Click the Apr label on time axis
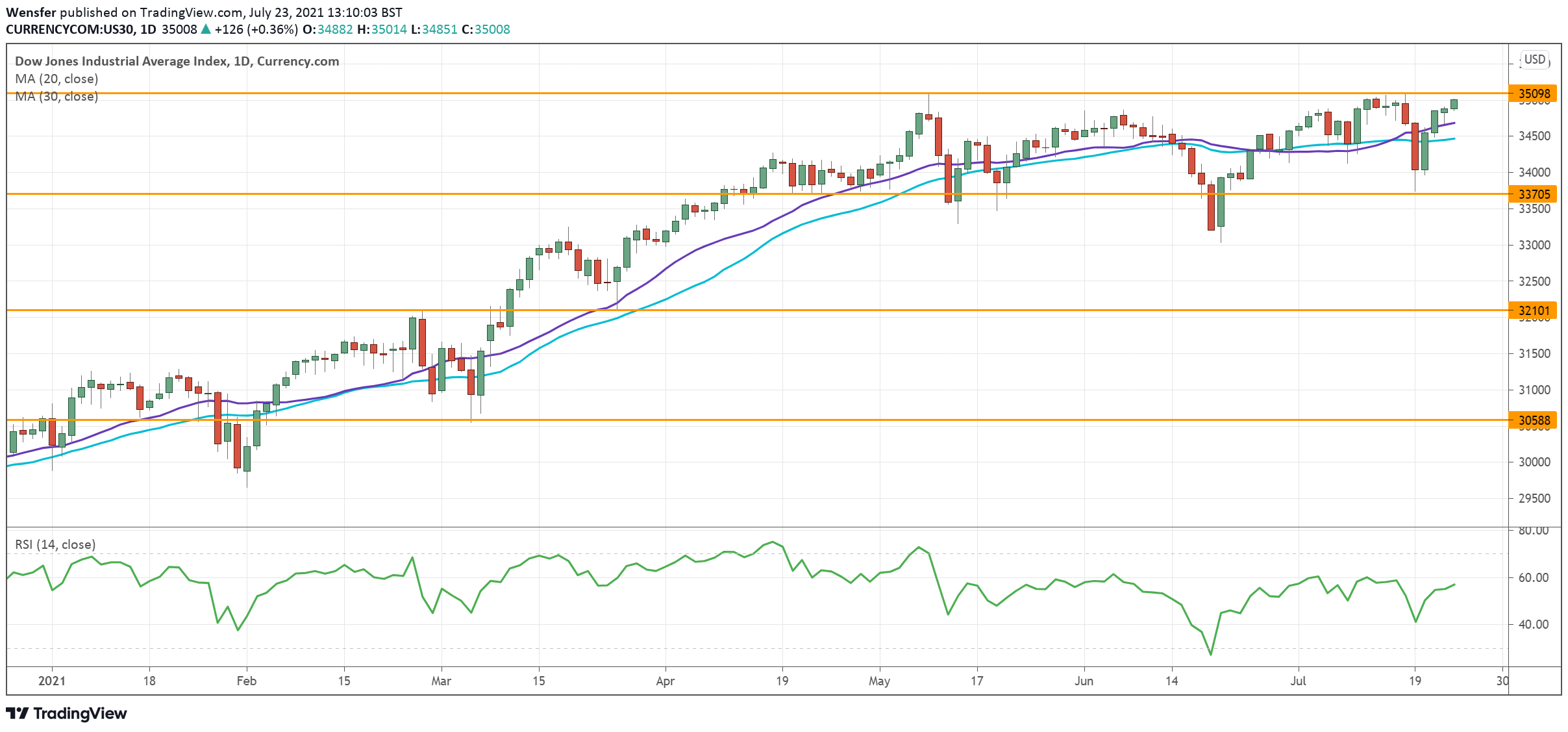1568x732 pixels. 665,681
